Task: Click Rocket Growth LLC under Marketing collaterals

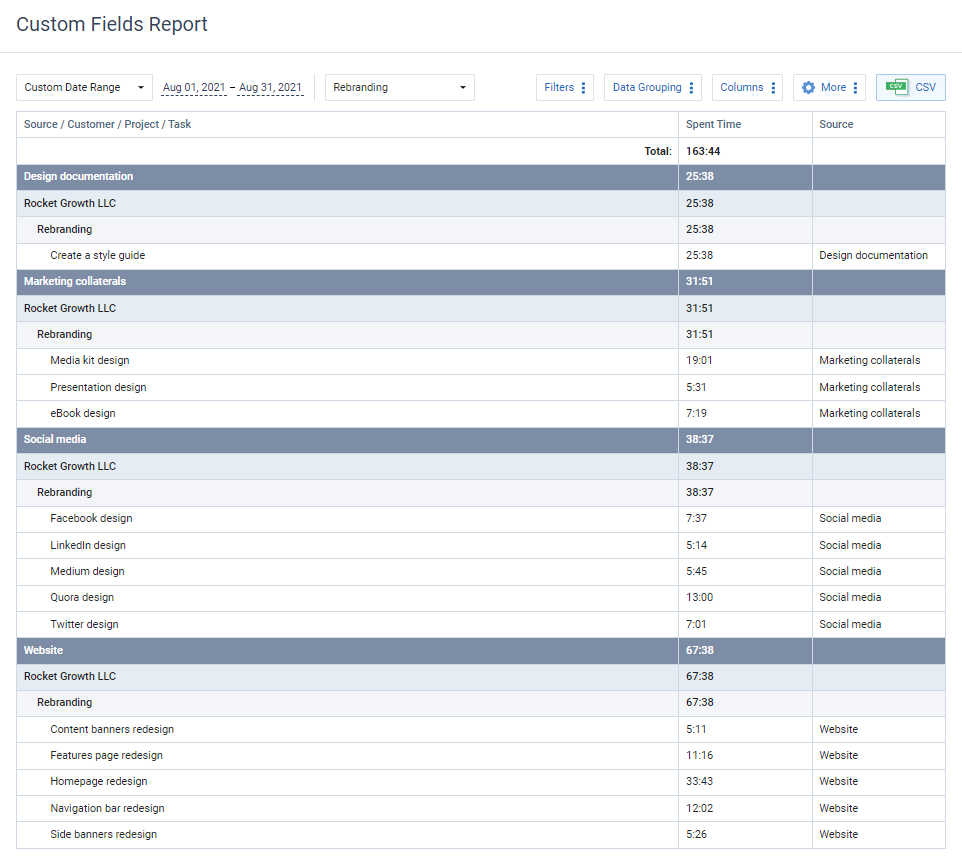Action: coord(70,309)
